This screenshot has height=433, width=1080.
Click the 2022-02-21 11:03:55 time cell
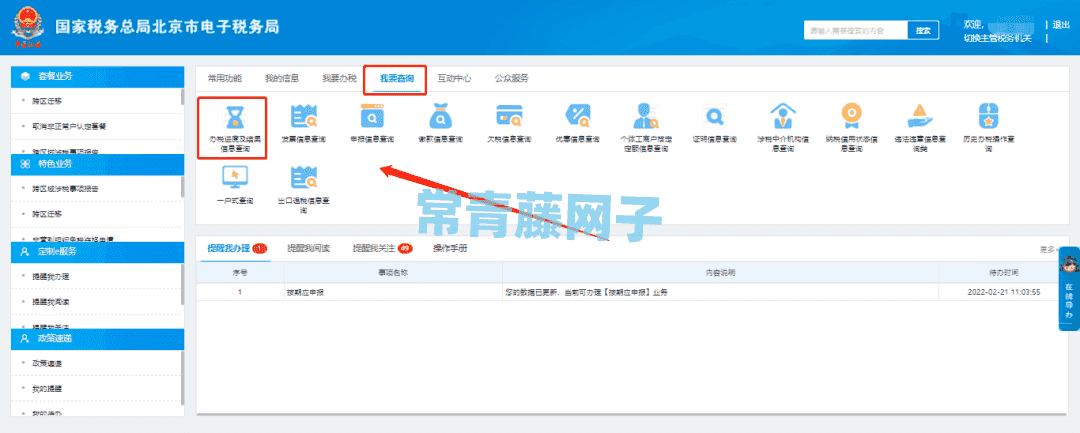[1004, 292]
